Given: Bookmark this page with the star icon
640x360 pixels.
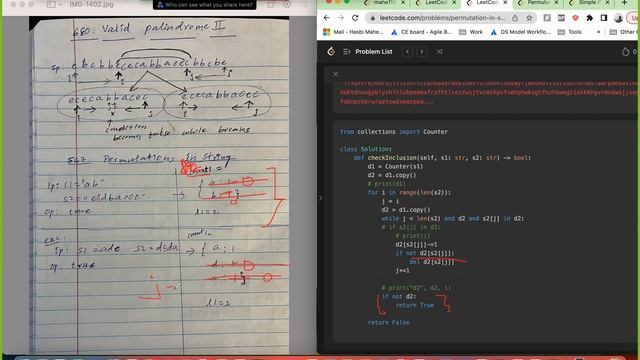Looking at the screenshot, I should pos(529,18).
